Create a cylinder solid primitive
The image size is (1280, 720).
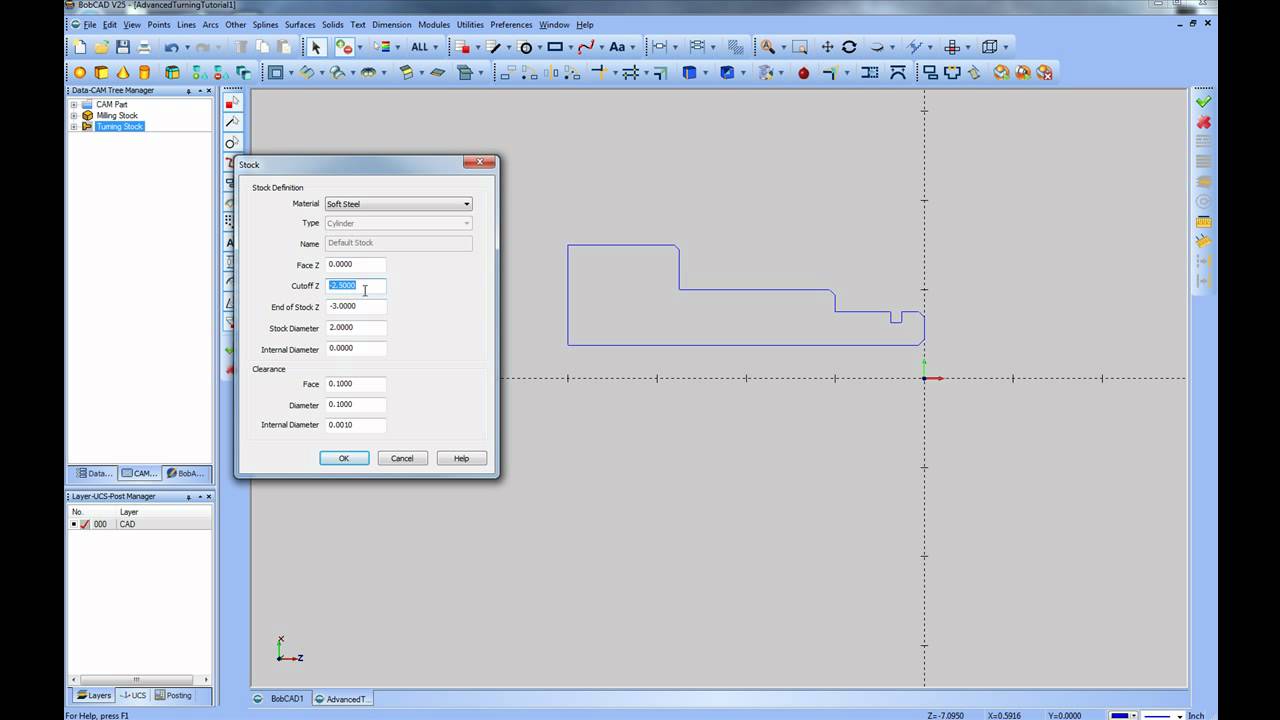point(145,72)
